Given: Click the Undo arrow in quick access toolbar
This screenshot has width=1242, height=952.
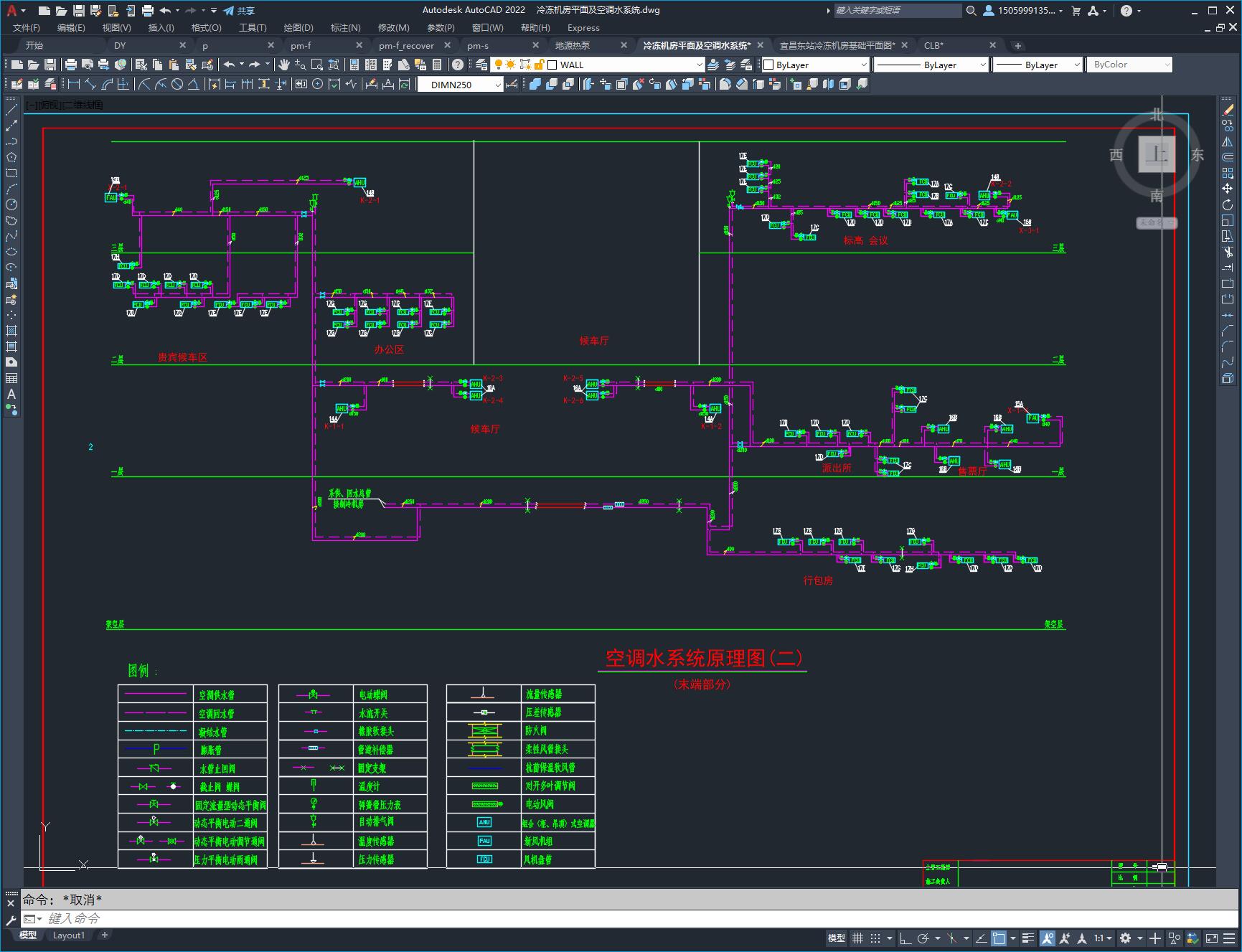Looking at the screenshot, I should point(166,11).
